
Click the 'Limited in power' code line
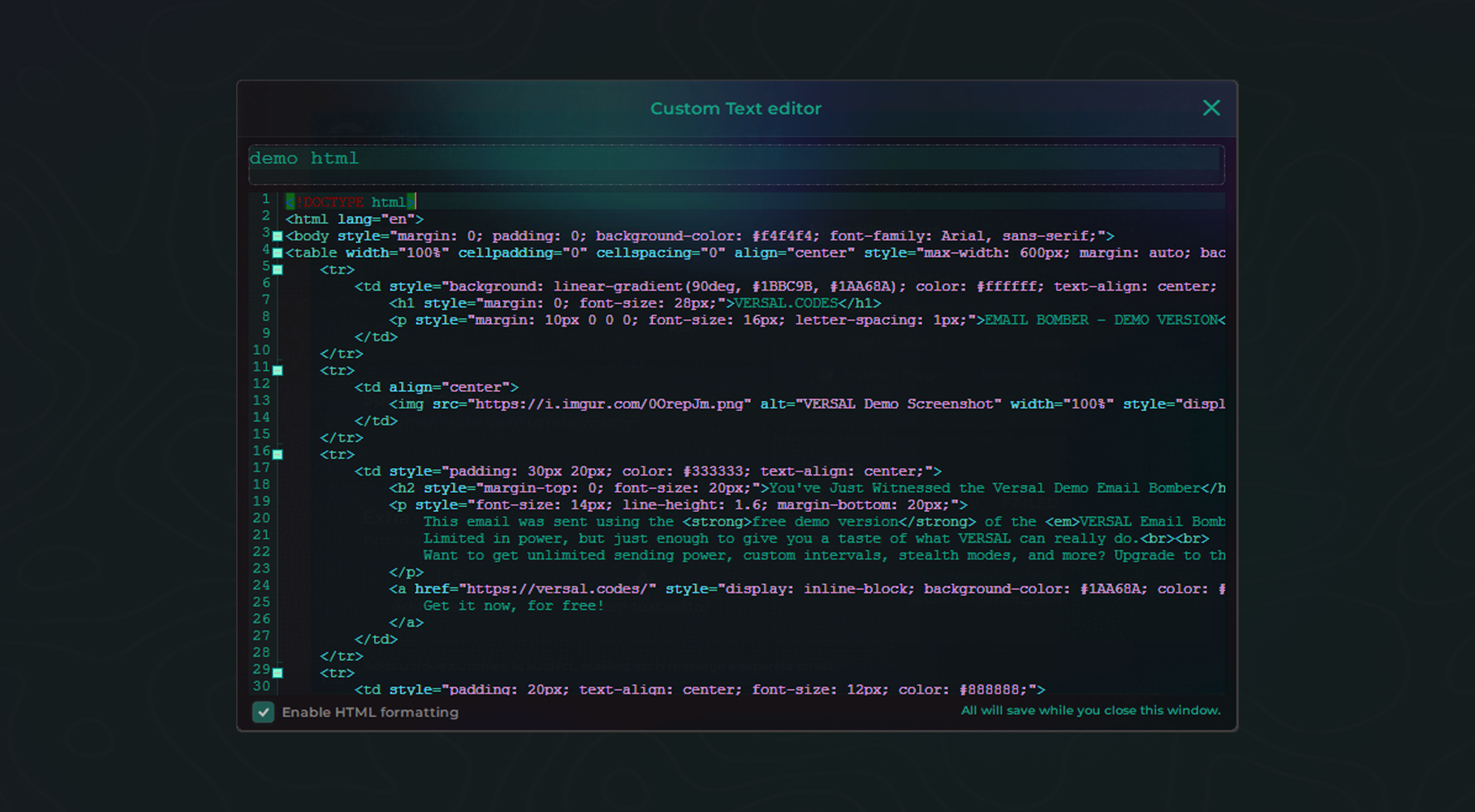816,539
